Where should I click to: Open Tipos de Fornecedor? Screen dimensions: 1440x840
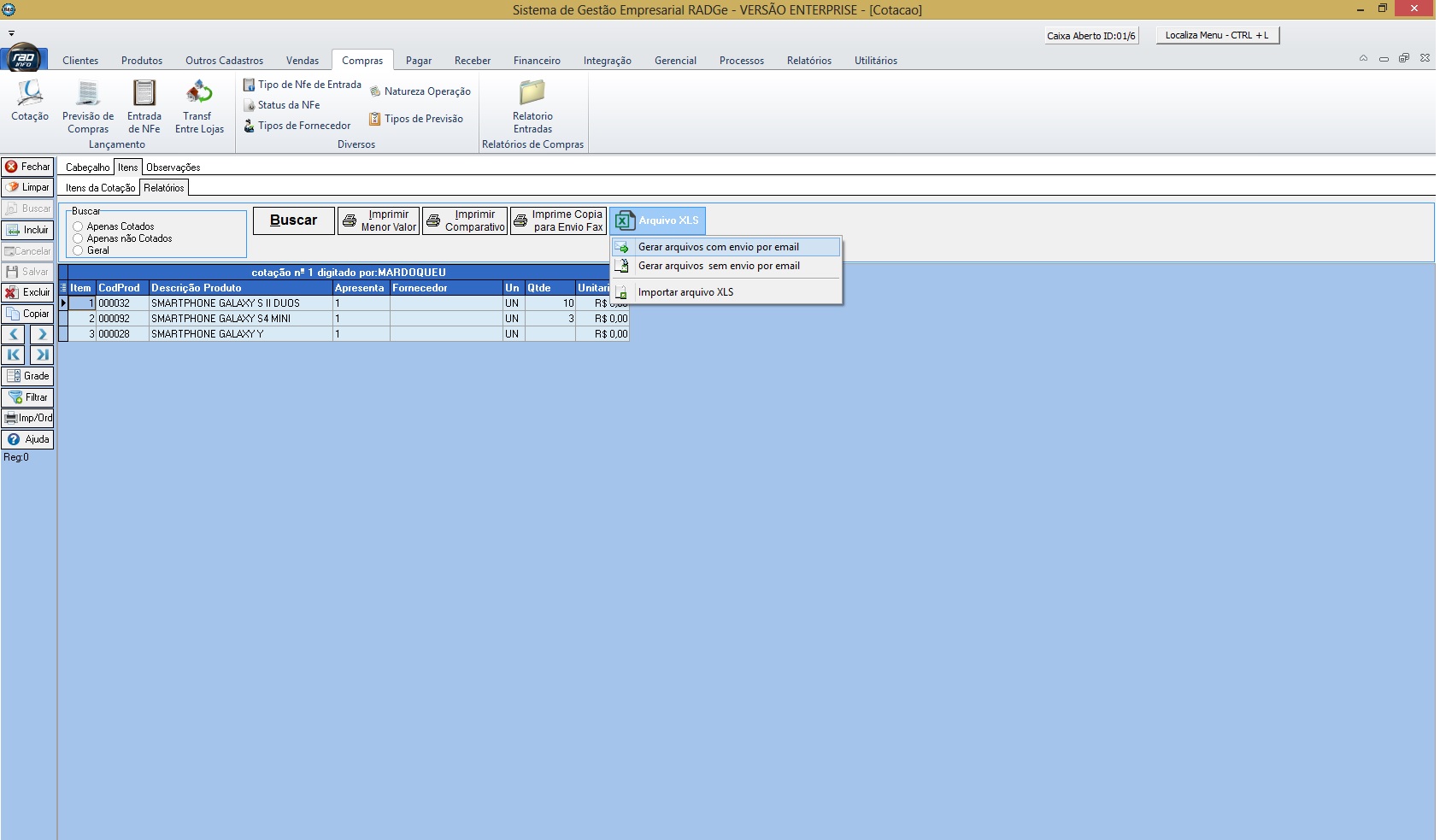coord(303,126)
